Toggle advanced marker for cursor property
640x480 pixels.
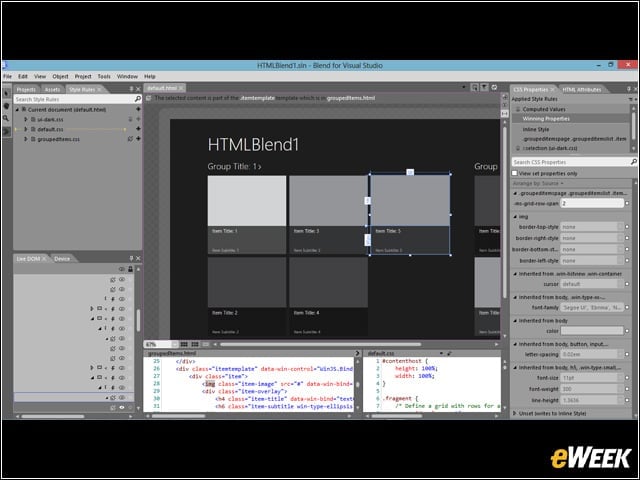pos(627,284)
